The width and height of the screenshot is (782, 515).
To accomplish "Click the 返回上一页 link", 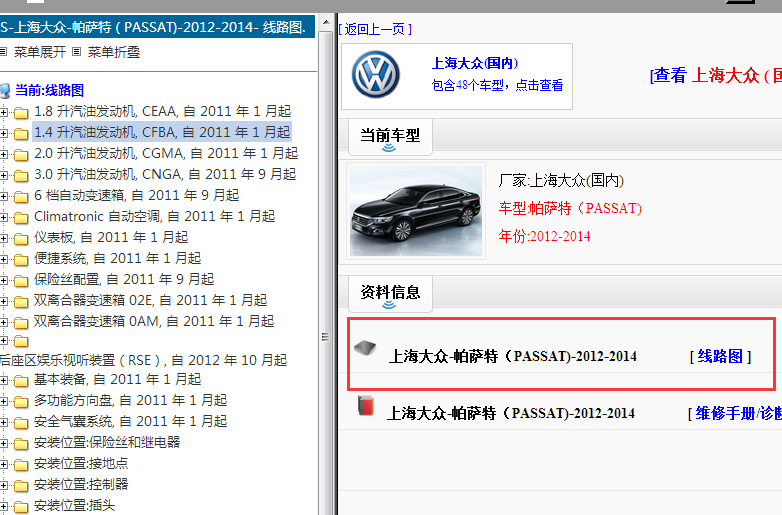I will [375, 29].
